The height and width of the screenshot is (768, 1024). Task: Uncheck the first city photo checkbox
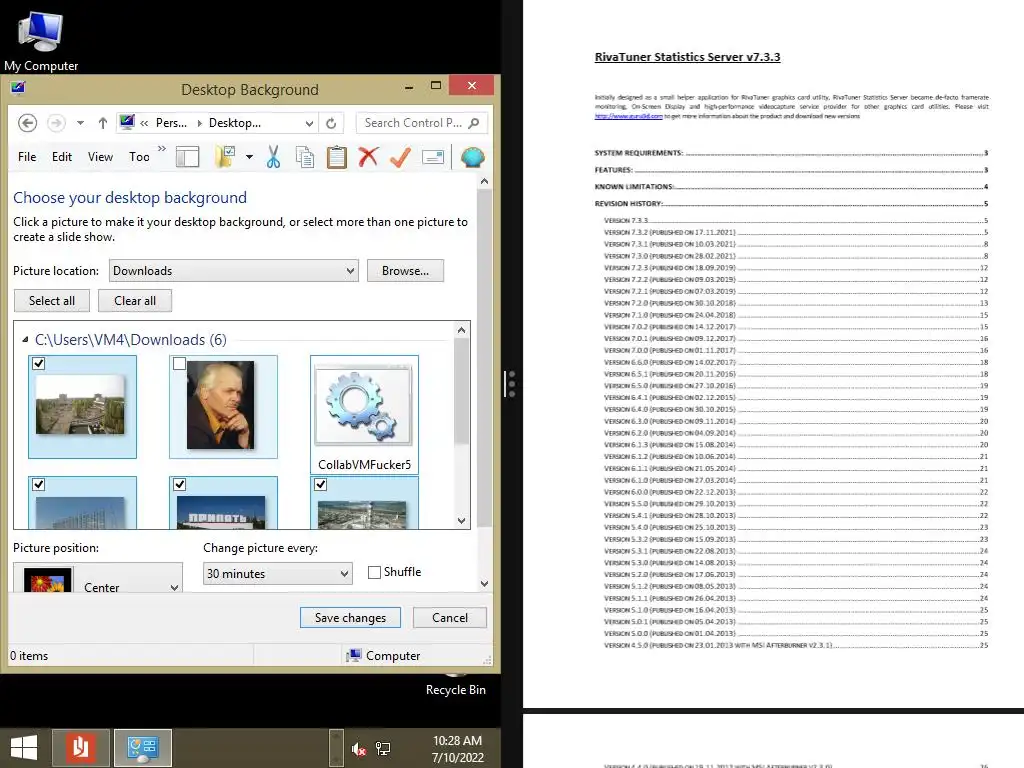(x=39, y=363)
